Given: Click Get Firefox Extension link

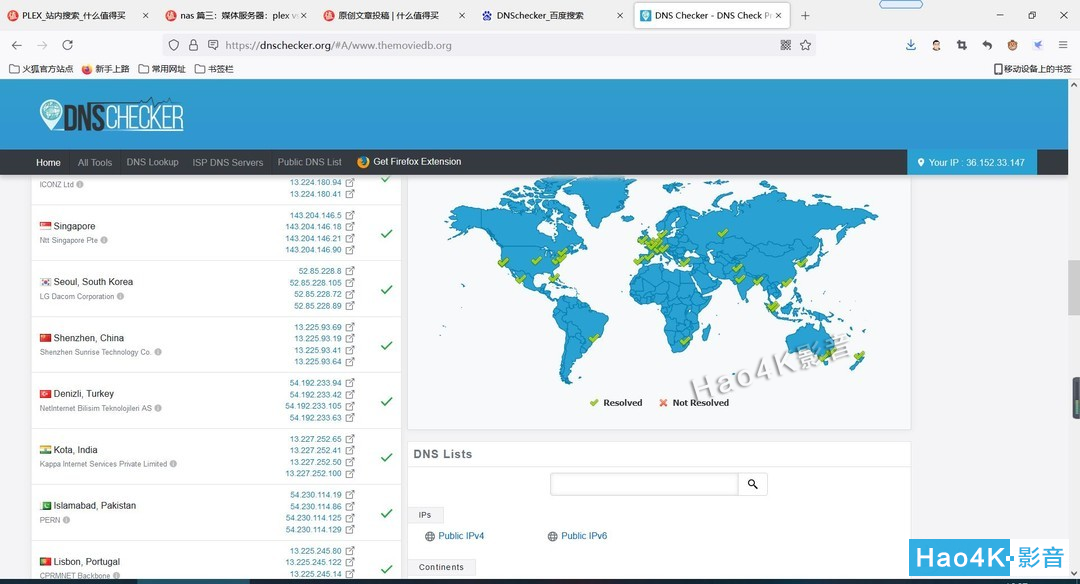Looking at the screenshot, I should pyautogui.click(x=409, y=162).
